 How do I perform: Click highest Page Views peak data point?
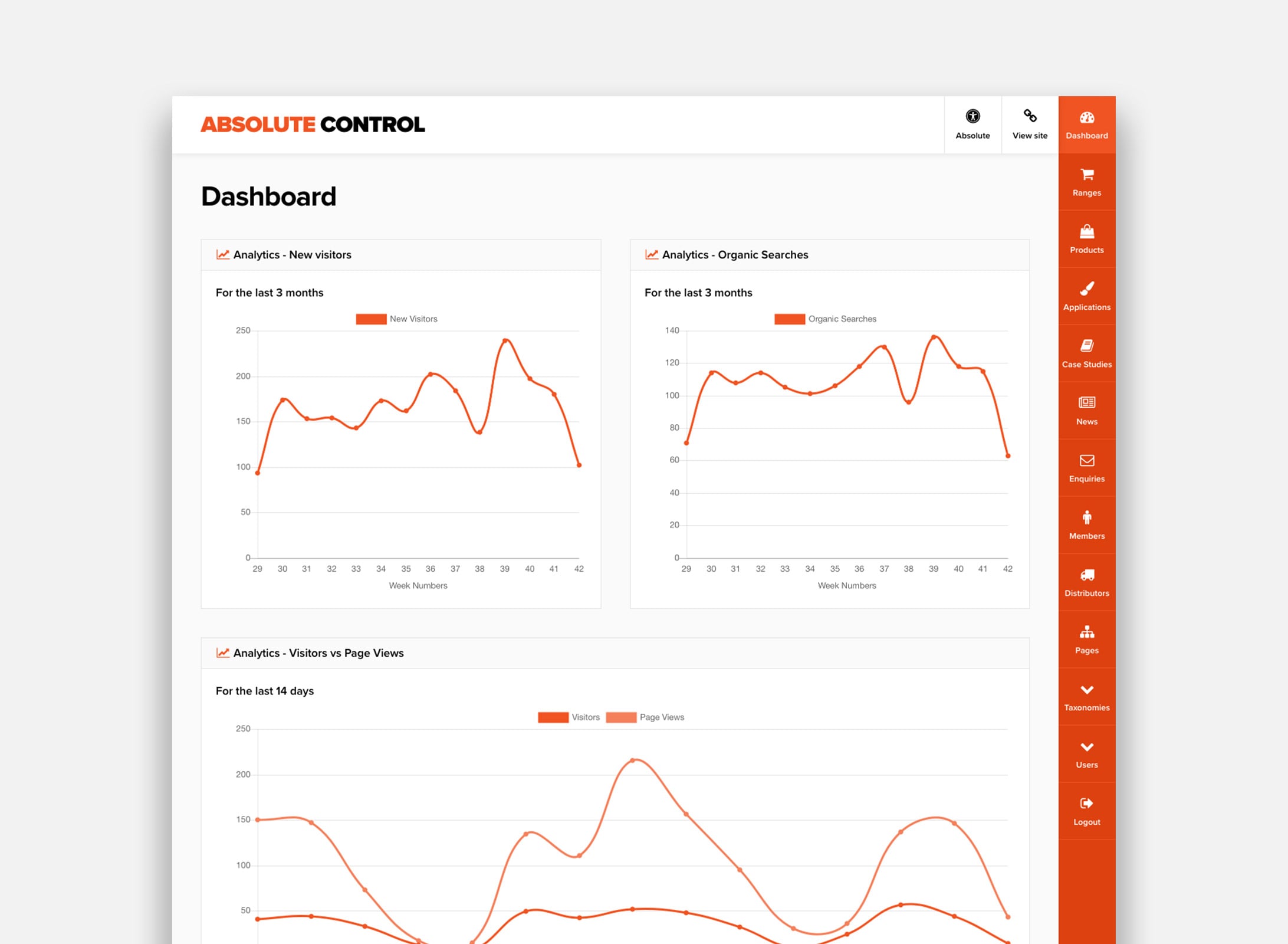[633, 761]
